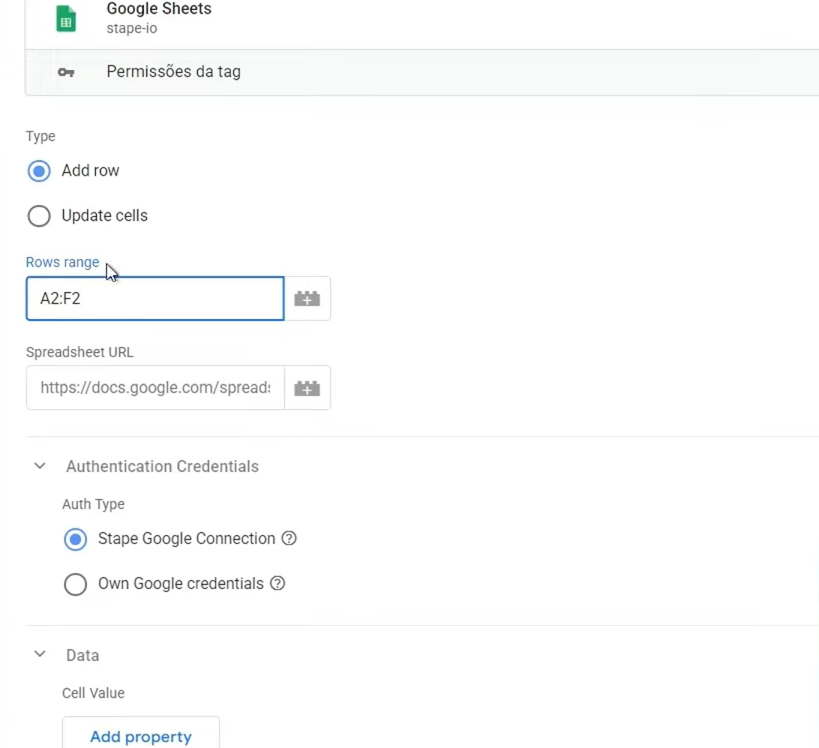Select the Add row radio button
Viewport: 819px width, 748px height.
pos(39,171)
